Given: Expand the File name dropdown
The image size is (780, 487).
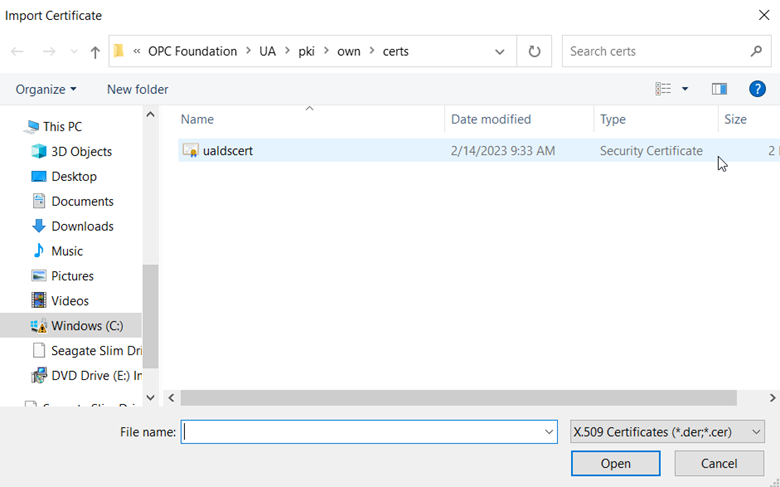Looking at the screenshot, I should tap(549, 432).
